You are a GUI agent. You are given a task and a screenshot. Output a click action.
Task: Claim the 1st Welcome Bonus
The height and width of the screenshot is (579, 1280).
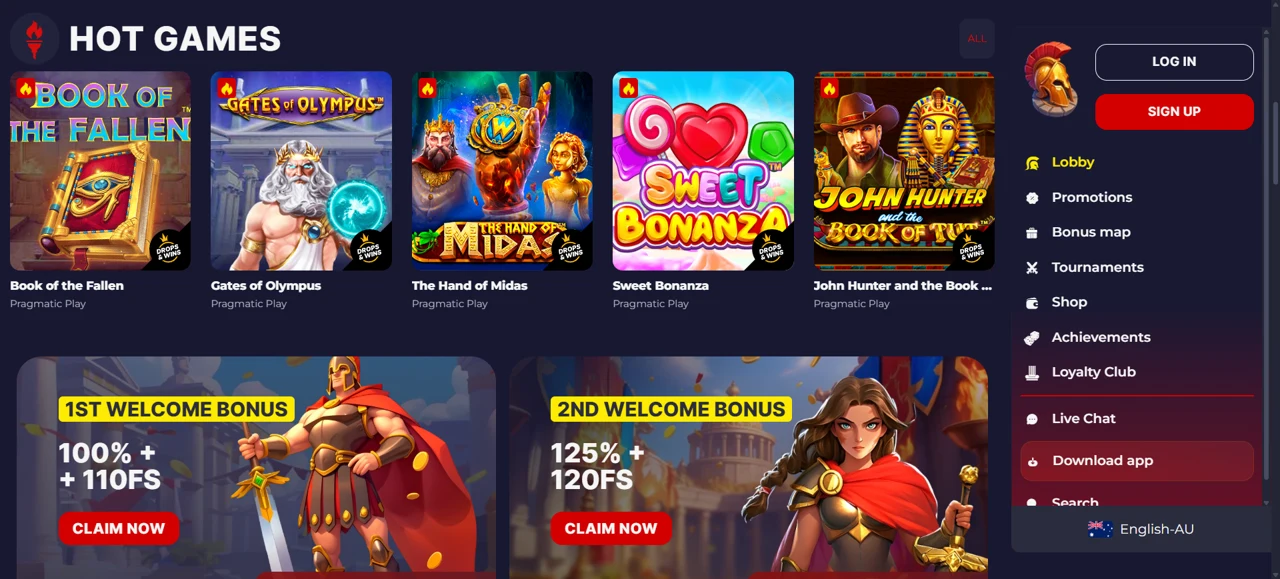(x=119, y=529)
